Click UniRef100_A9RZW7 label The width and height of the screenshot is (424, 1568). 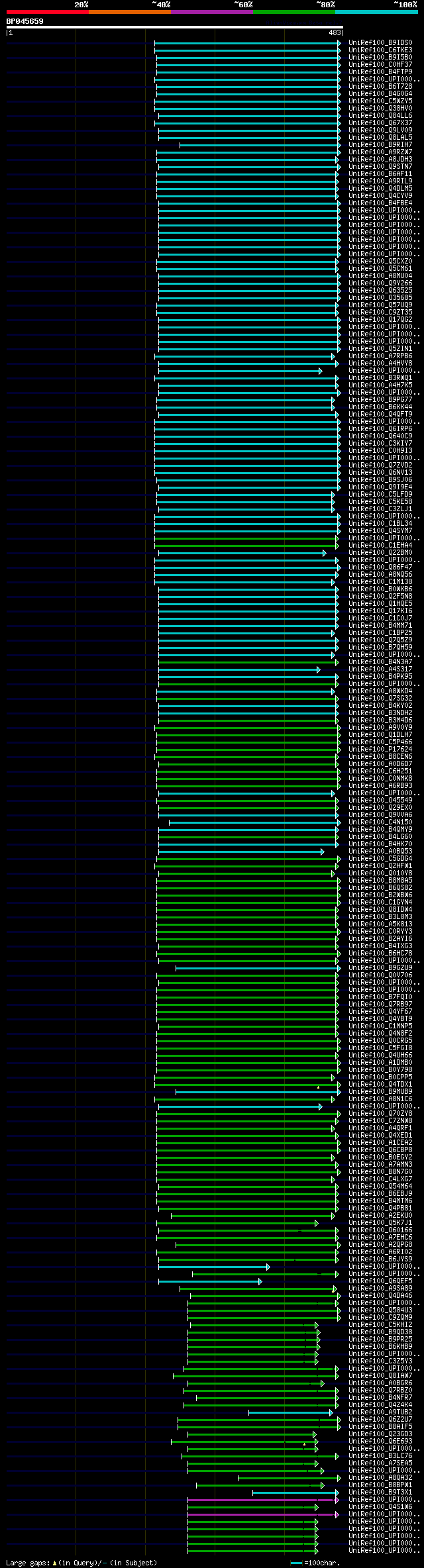click(380, 152)
